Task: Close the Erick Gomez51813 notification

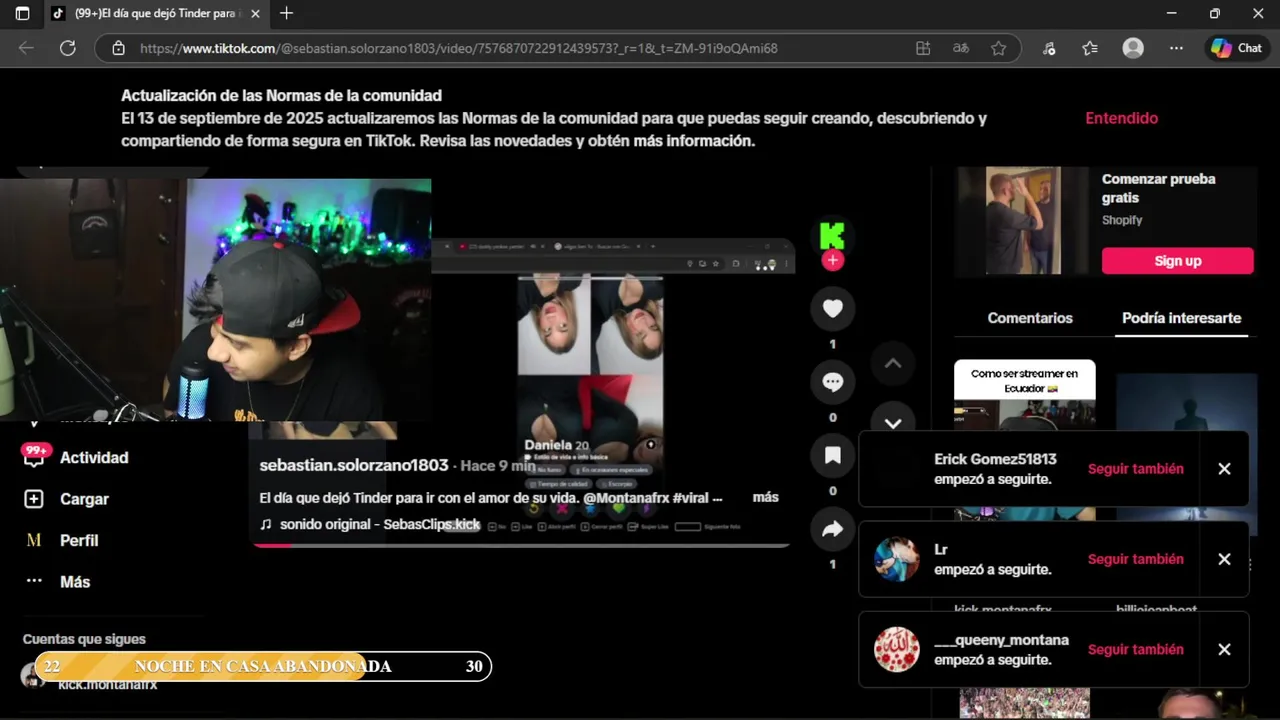Action: [x=1224, y=469]
